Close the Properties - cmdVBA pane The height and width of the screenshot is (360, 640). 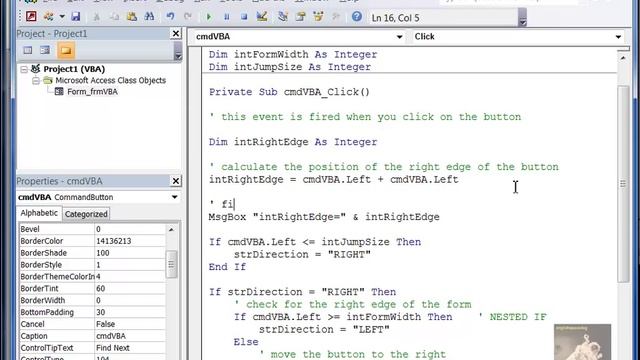(176, 181)
